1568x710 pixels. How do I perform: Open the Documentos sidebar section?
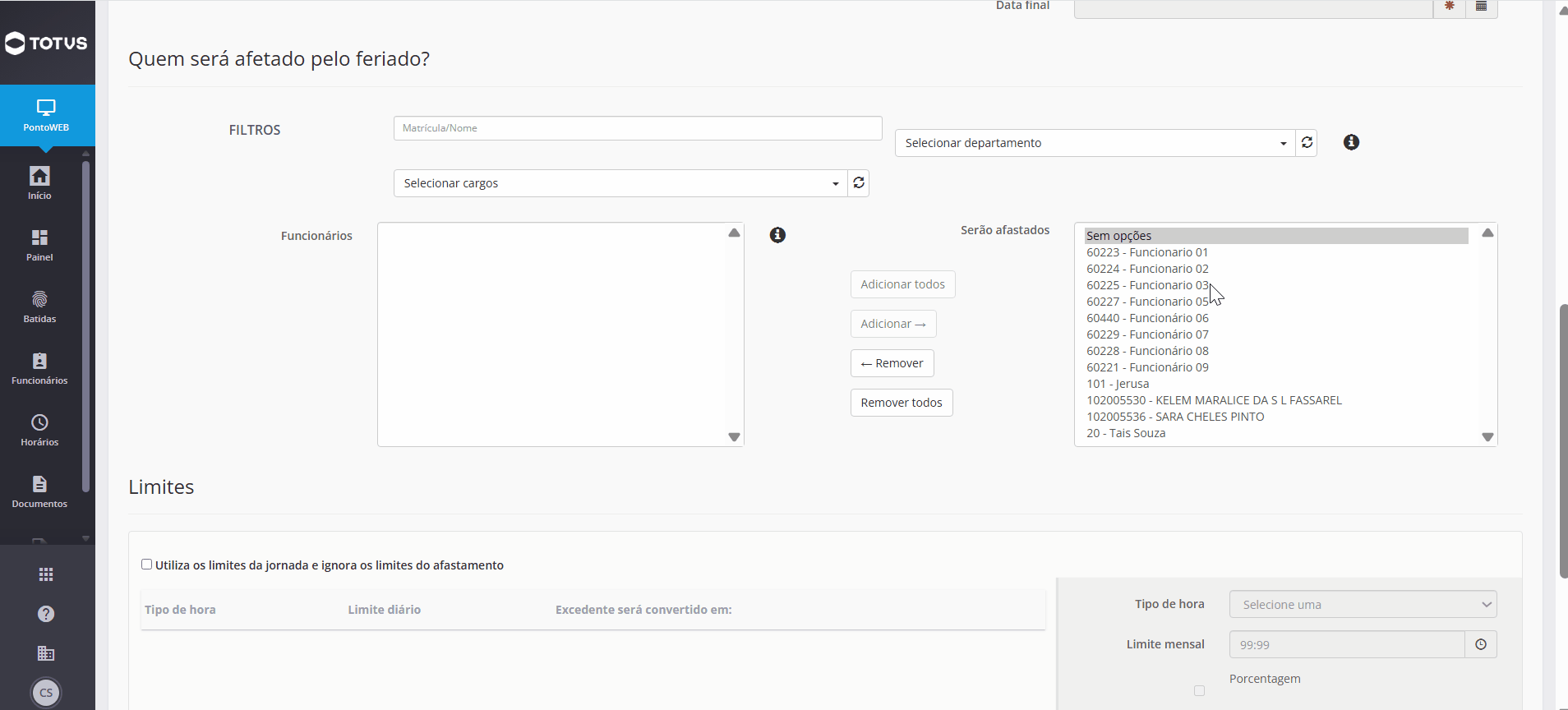point(39,491)
